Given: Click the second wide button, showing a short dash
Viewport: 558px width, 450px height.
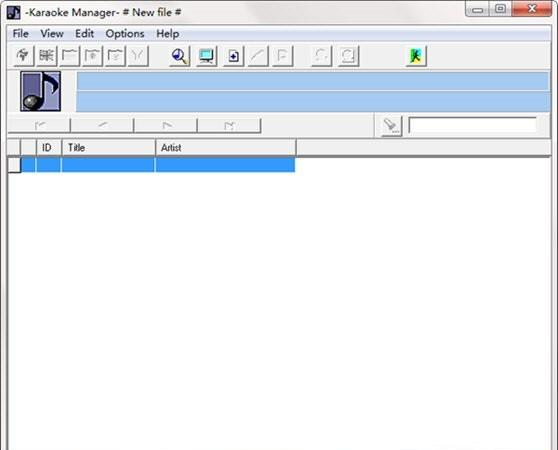Looking at the screenshot, I should (x=102, y=125).
